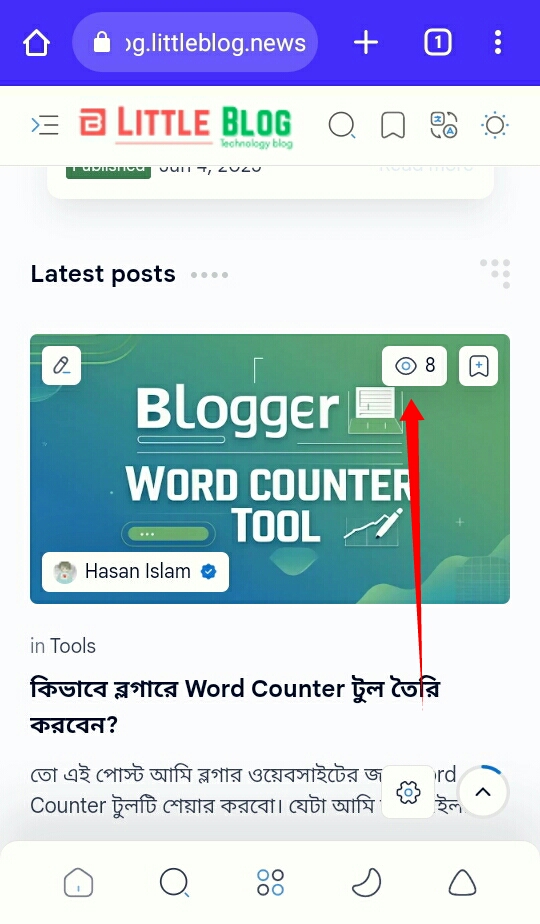Viewport: 540px width, 924px height.
Task: Open site search in the header
Action: click(x=342, y=126)
